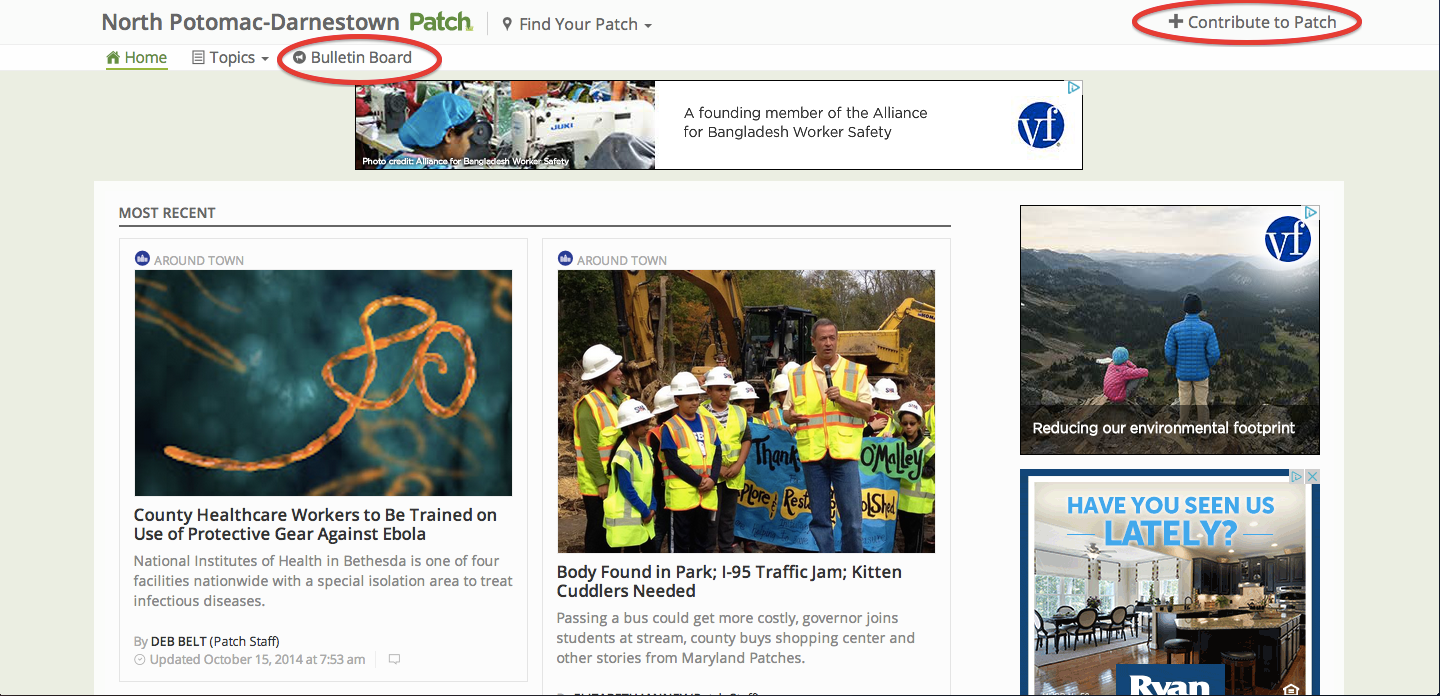
Task: Open the County Healthcare Workers Ebola article headline
Action: 315,524
